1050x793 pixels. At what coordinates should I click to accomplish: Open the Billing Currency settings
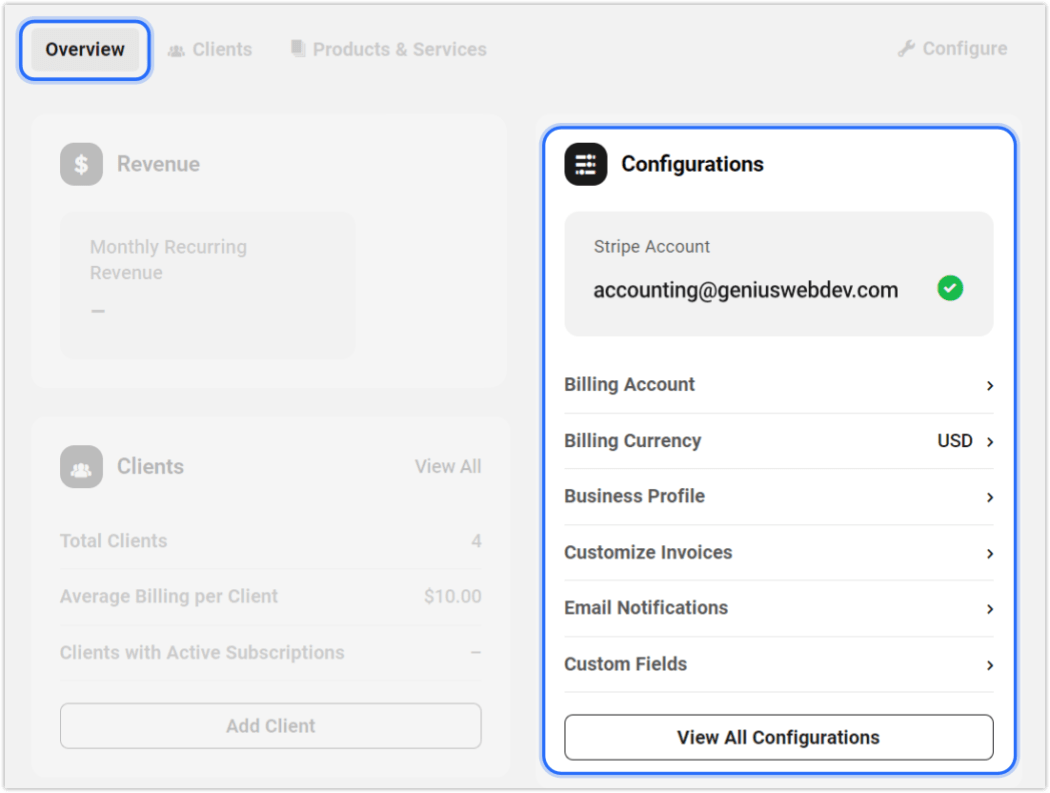click(778, 441)
